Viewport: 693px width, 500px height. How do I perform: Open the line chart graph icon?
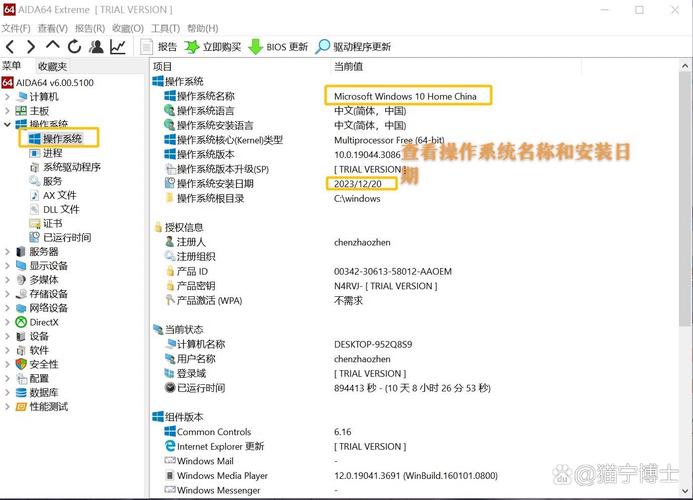118,46
